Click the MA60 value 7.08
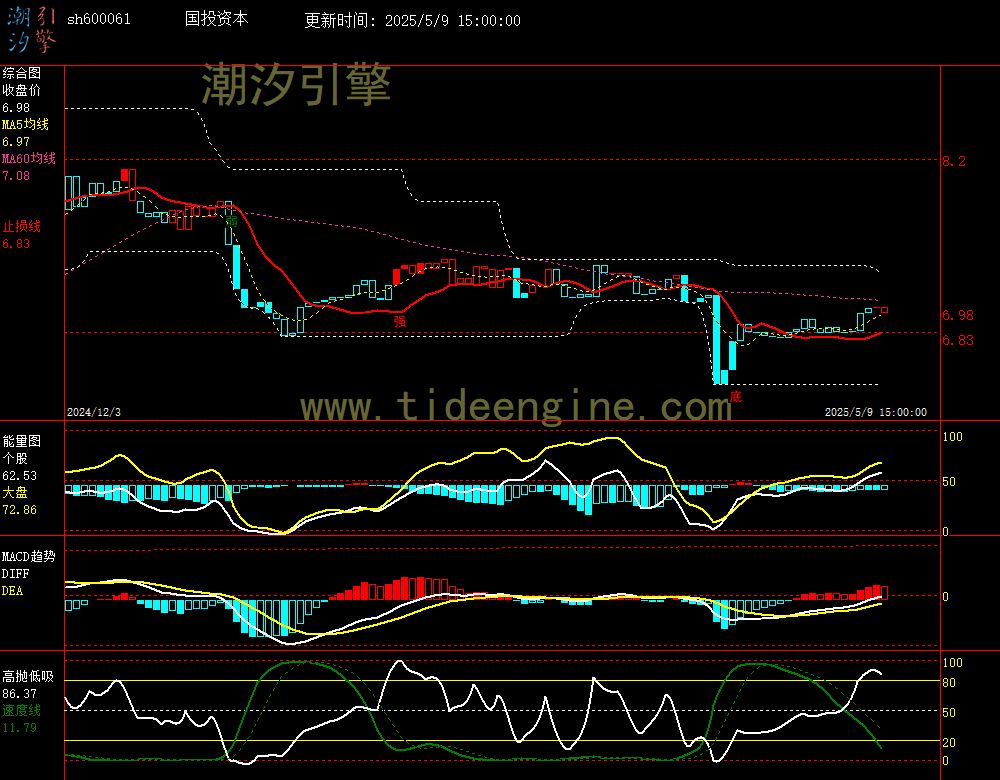The width and height of the screenshot is (1000, 780). tap(16, 175)
